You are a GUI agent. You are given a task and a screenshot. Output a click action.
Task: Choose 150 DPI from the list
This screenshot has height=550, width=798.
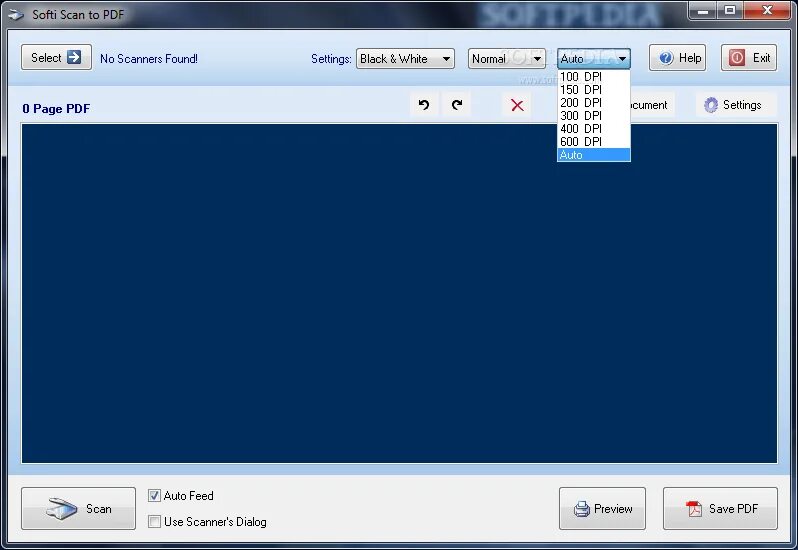coord(593,90)
